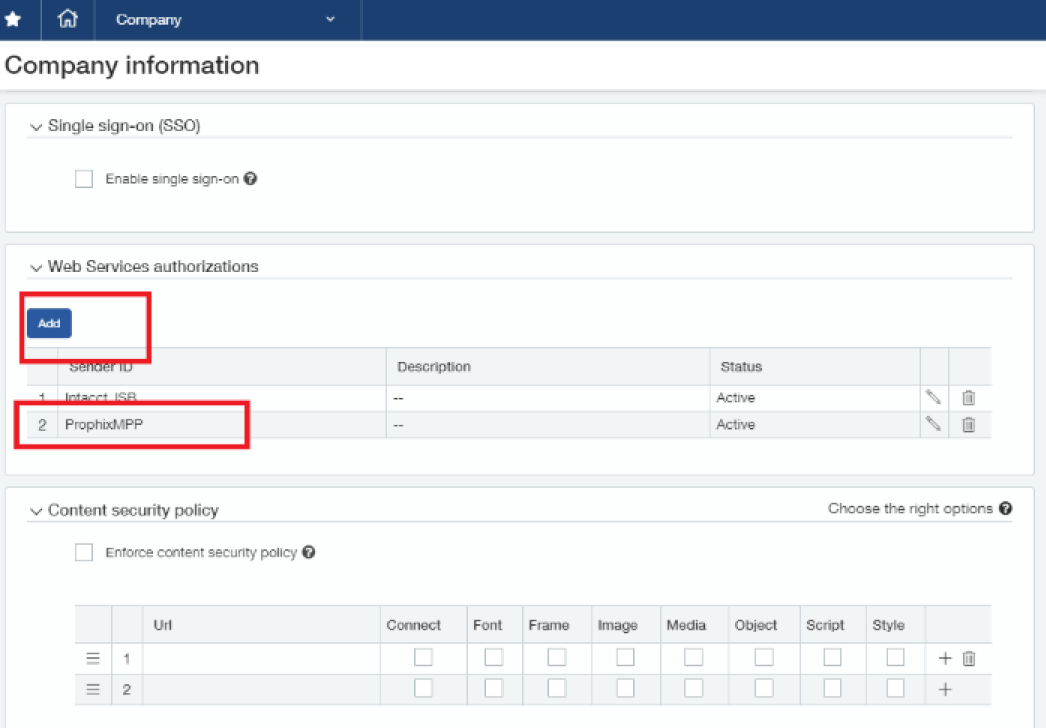This screenshot has width=1046, height=728.
Task: Edit the Intacct_ISB sender row pencil
Action: (x=933, y=398)
